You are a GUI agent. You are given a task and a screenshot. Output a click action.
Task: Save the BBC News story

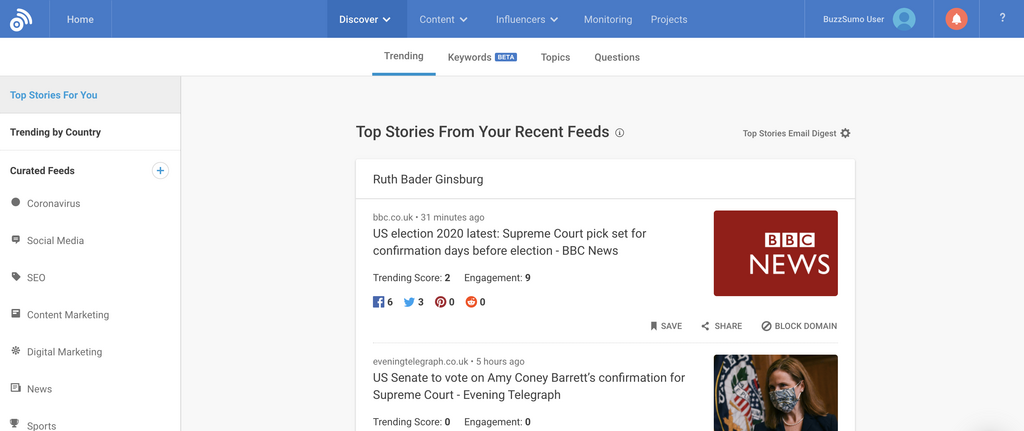point(666,326)
